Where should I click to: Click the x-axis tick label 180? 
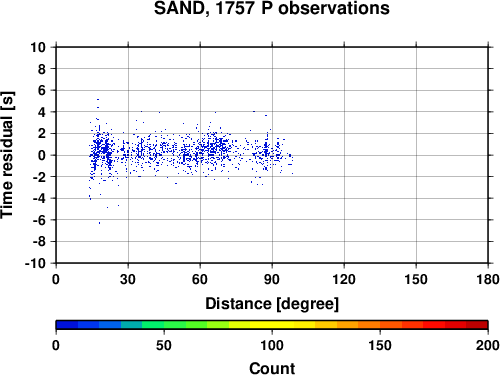click(x=488, y=279)
